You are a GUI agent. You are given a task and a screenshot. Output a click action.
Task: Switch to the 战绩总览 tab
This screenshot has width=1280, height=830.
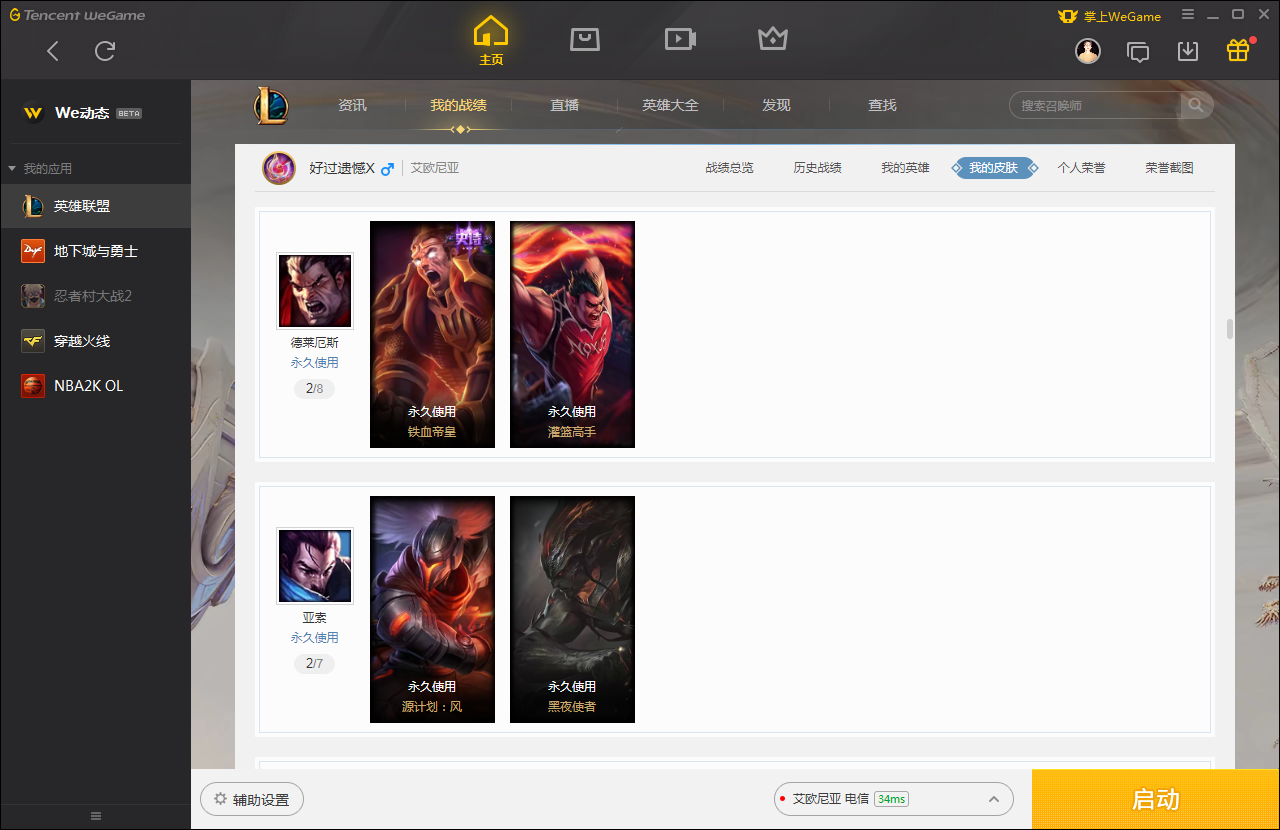click(729, 168)
